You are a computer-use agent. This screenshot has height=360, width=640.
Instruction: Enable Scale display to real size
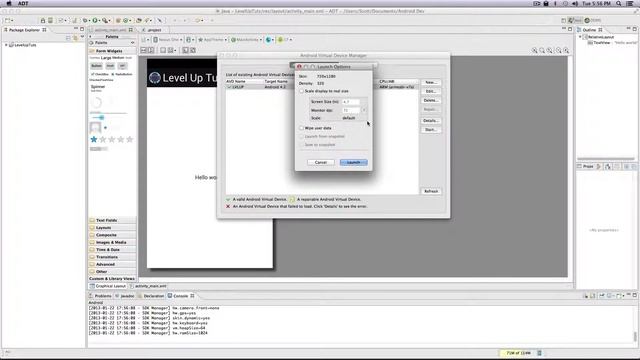302,91
